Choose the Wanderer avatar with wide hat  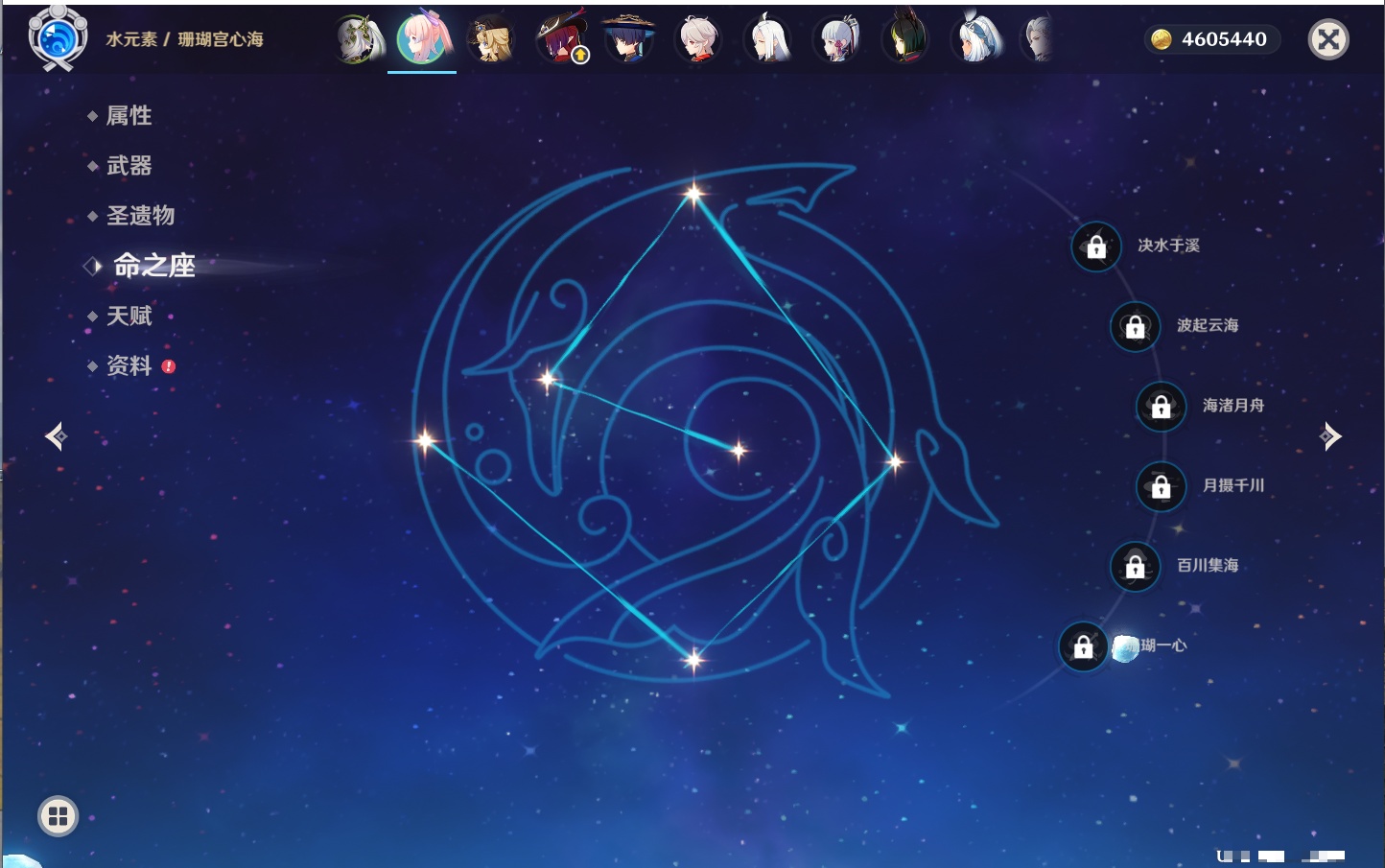click(629, 39)
